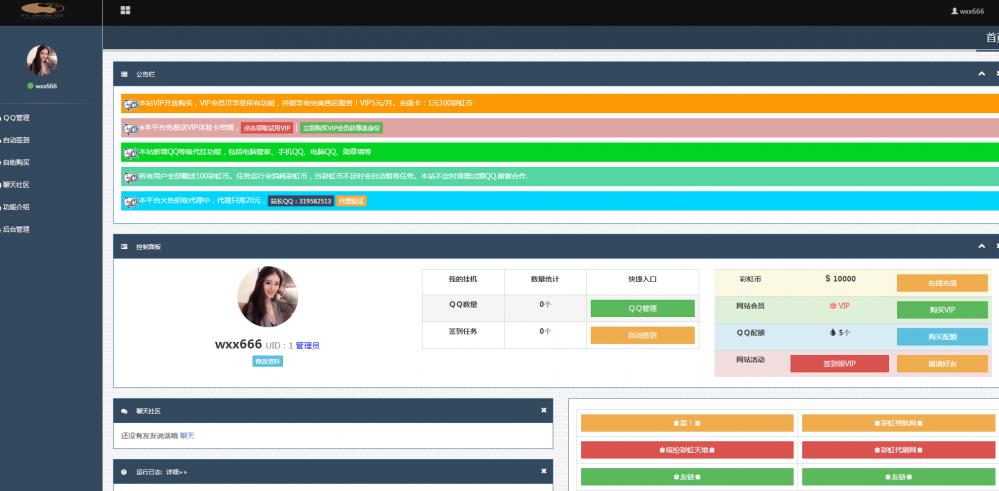Open the 聊天 link in chat panel
Viewport: 999px width, 491px height.
tap(187, 436)
